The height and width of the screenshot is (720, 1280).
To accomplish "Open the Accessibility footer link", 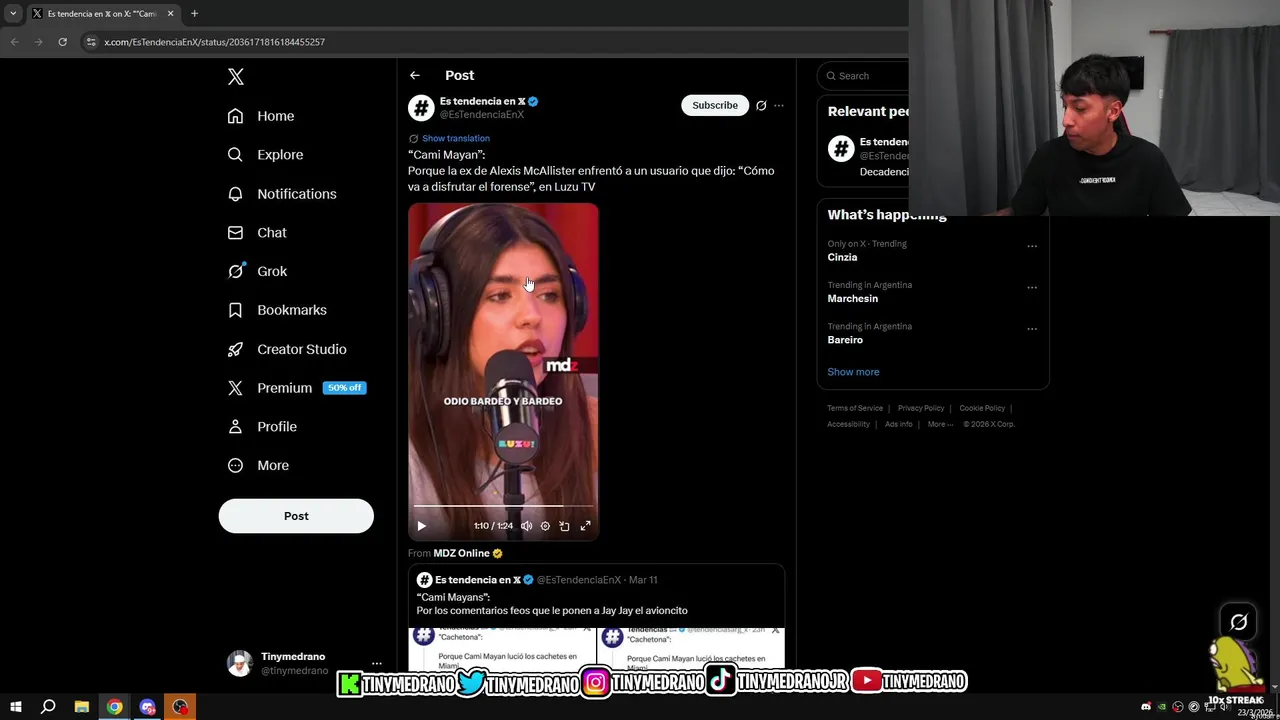I will pyautogui.click(x=848, y=424).
